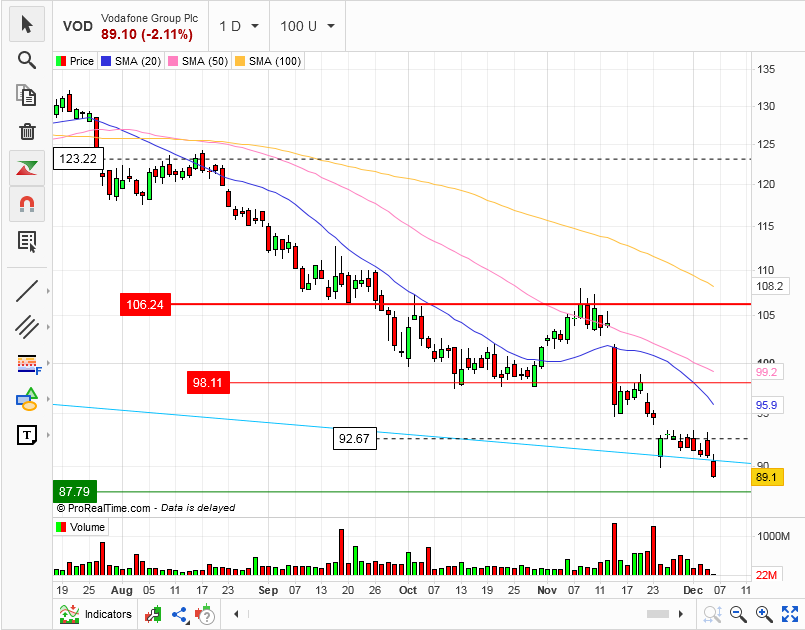The height and width of the screenshot is (630, 805).
Task: Click the Nov label on date axis
Action: click(547, 590)
